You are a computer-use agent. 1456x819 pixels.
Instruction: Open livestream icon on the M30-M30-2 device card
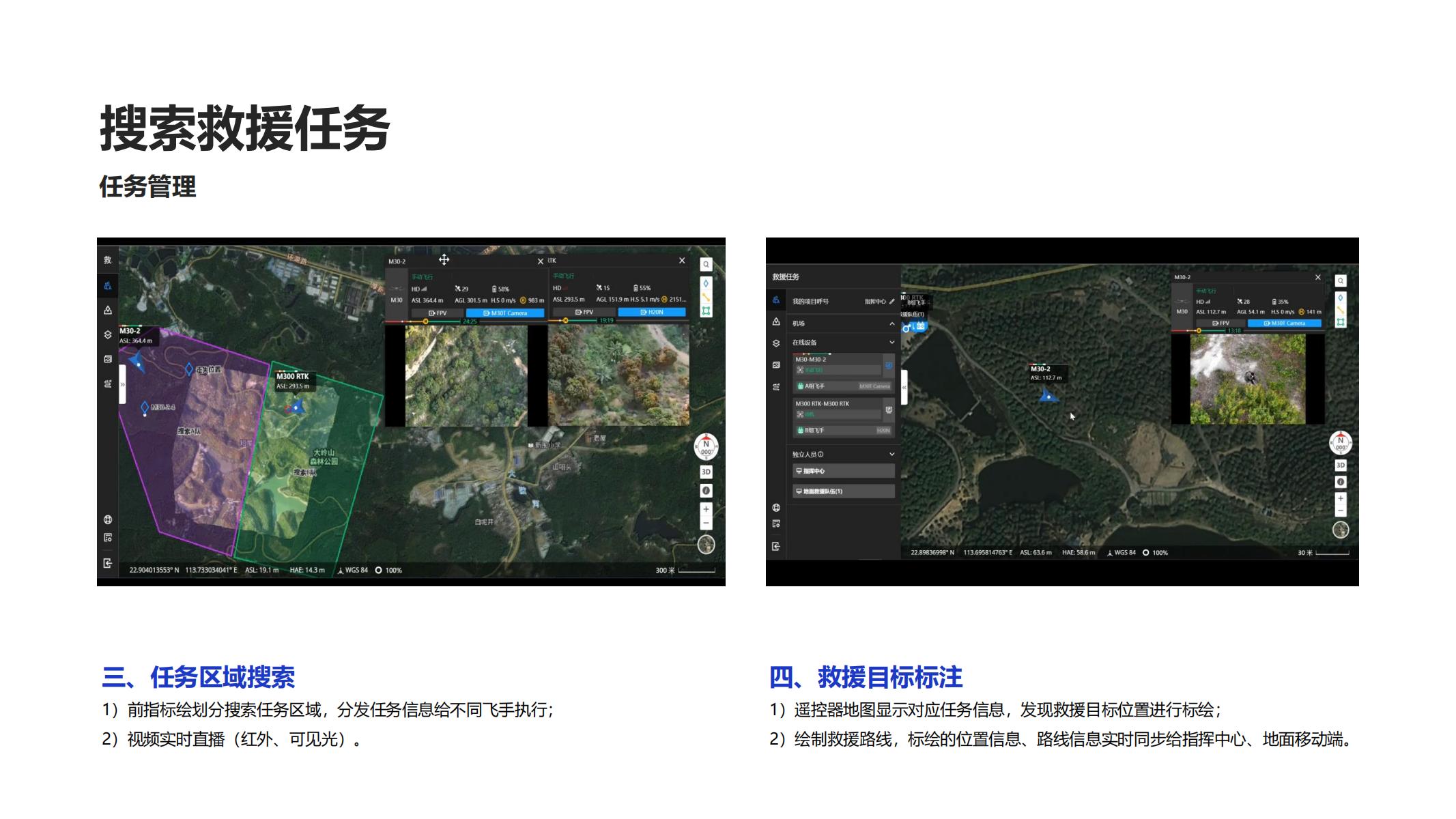pyautogui.click(x=889, y=366)
